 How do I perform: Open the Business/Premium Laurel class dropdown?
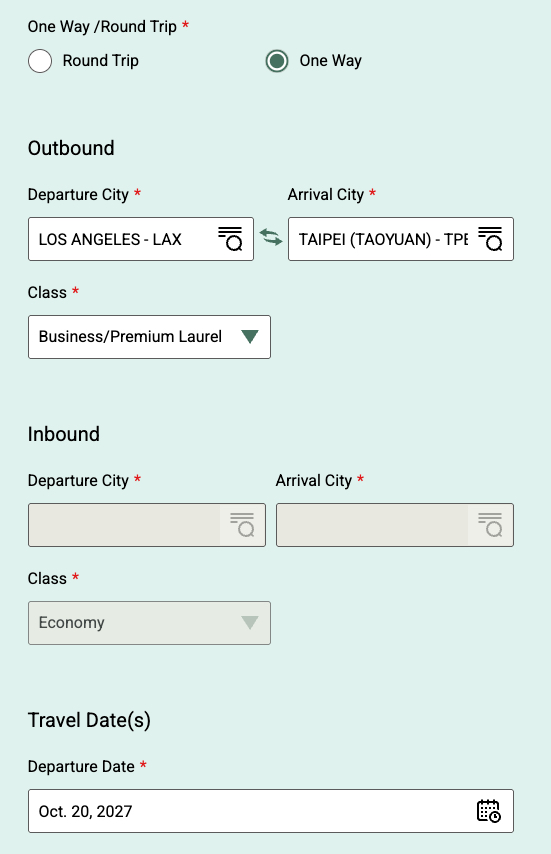tap(149, 337)
